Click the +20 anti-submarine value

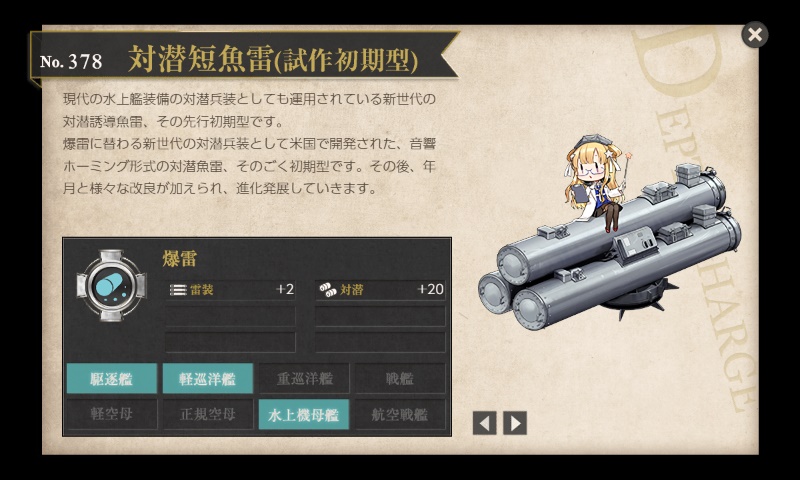pyautogui.click(x=430, y=289)
